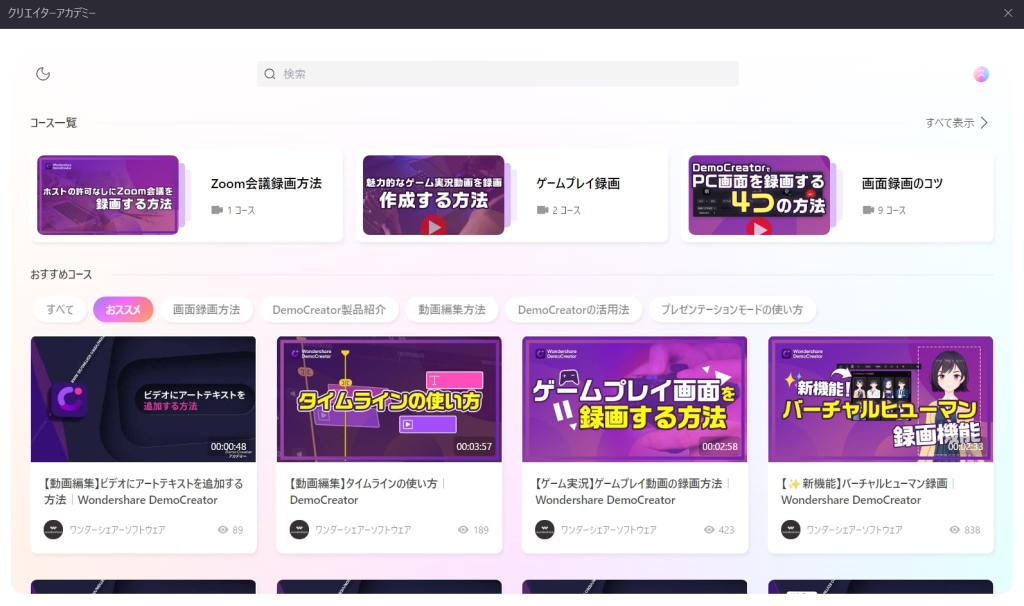This screenshot has height=606, width=1024.
Task: Click the author avatar on the バーチャルヒューマン card
Action: click(790, 530)
